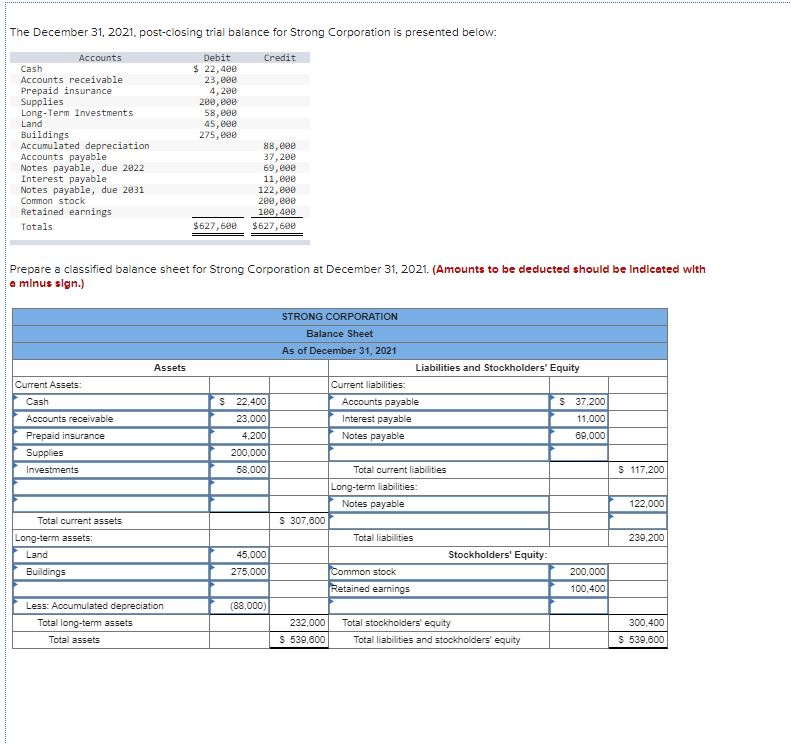791x744 pixels.
Task: Click the STRONG CORPORATION header row
Action: 340,317
